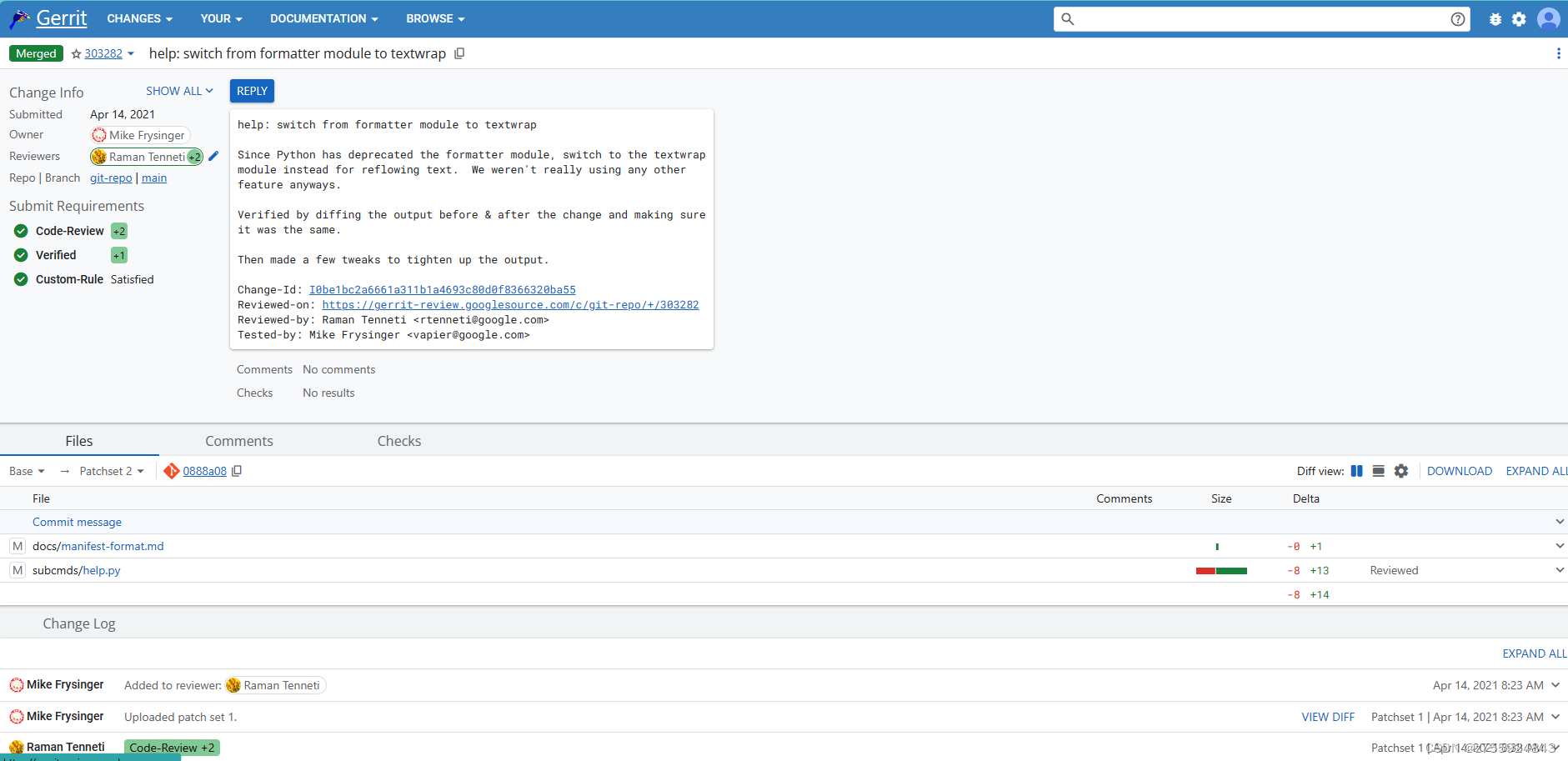Open the BROWSE menu
This screenshot has width=1568, height=761.
coord(436,18)
